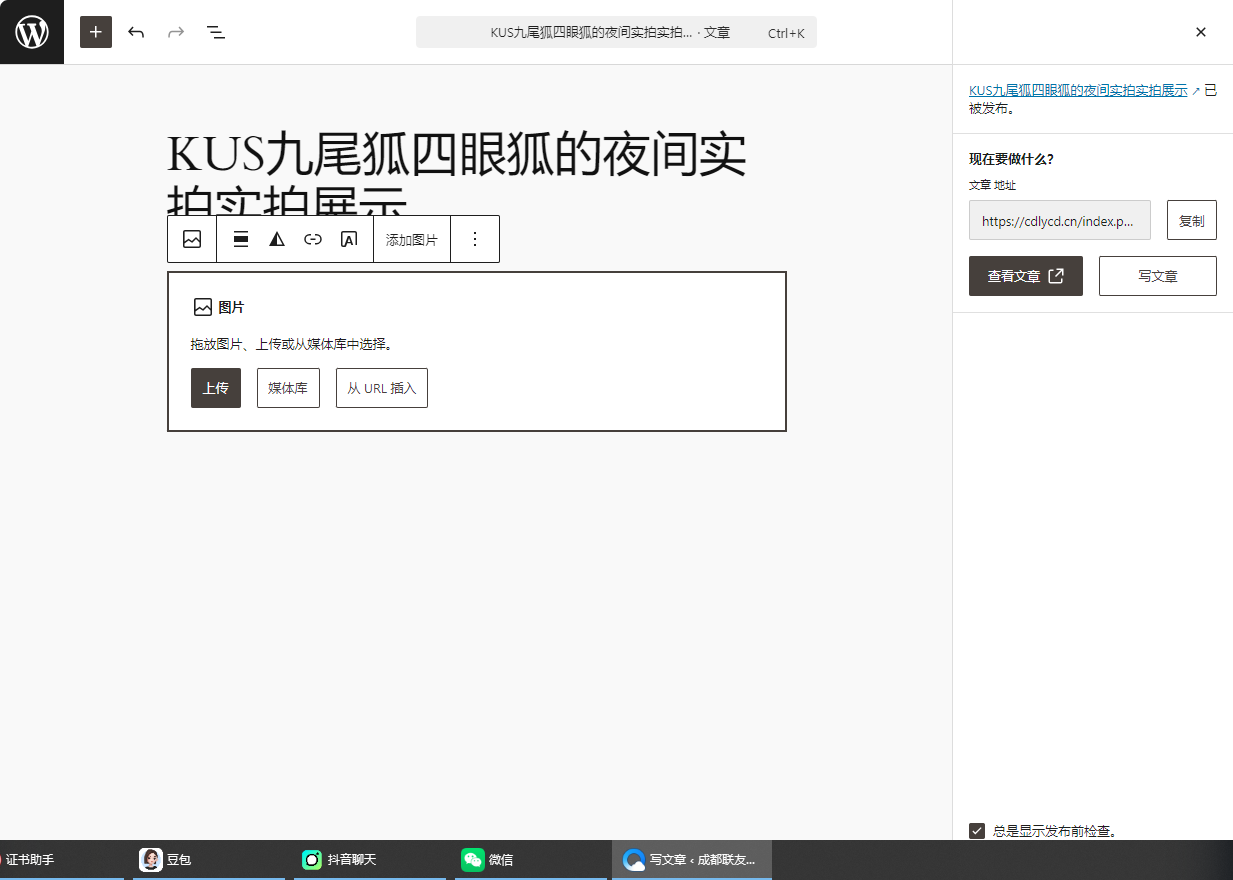Viewport: 1233px width, 880px height.
Task: Toggle 总是显示发布前检查 checkbox
Action: coord(977,831)
